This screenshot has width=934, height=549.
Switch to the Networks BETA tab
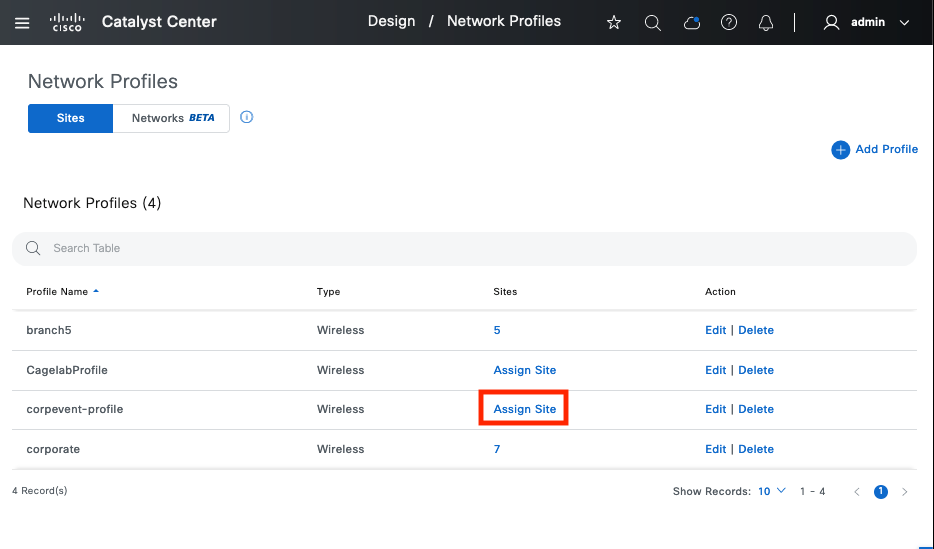[x=172, y=118]
